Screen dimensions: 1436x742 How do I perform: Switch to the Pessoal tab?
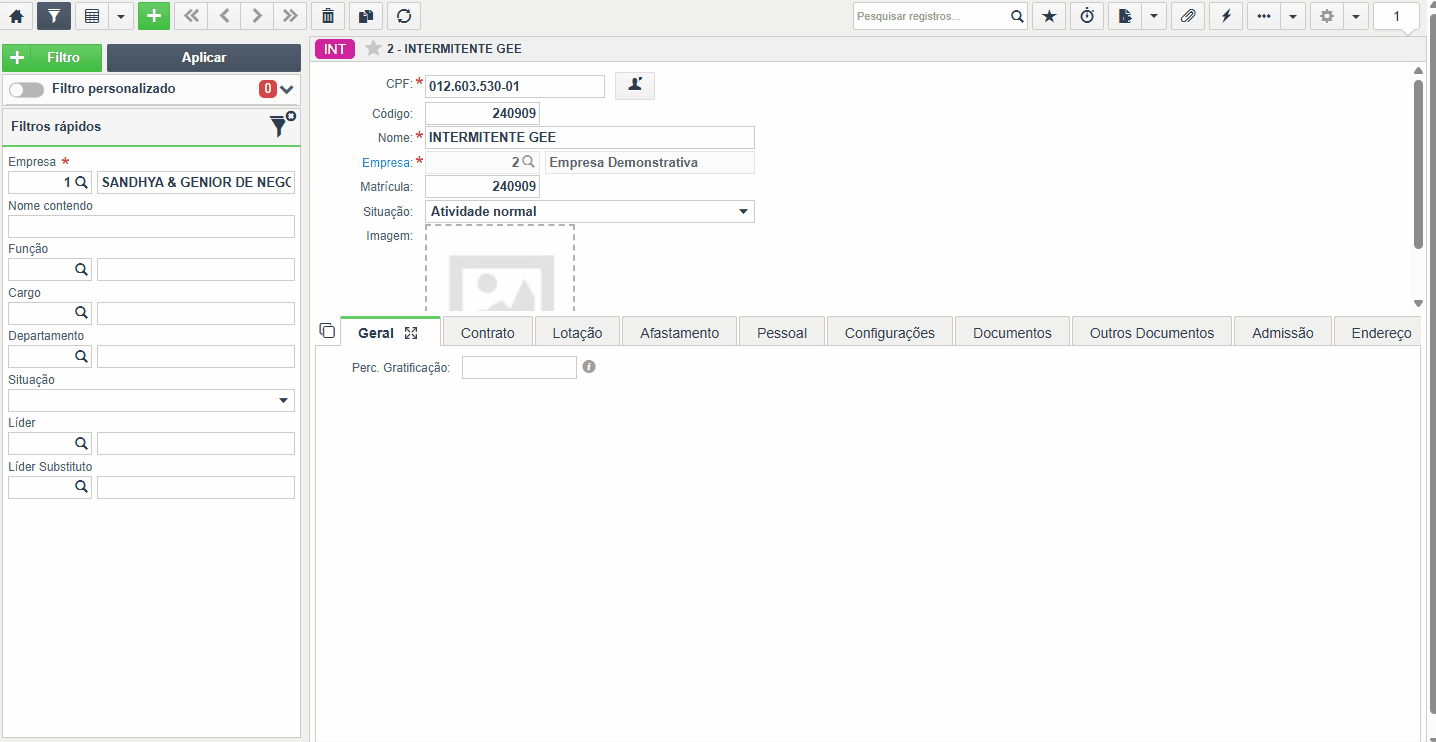click(x=782, y=333)
